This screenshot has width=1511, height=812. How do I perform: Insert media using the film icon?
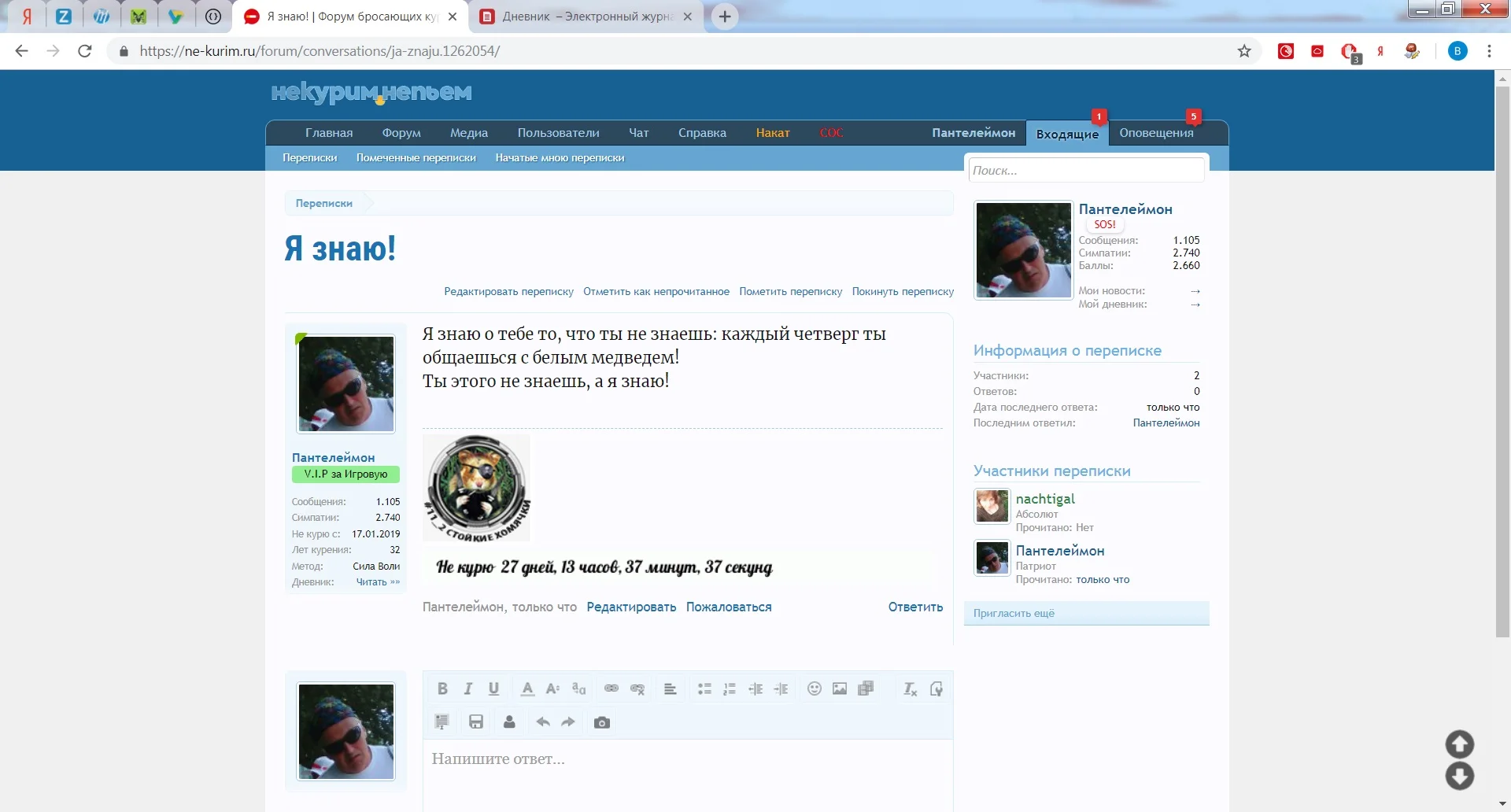[x=866, y=689]
